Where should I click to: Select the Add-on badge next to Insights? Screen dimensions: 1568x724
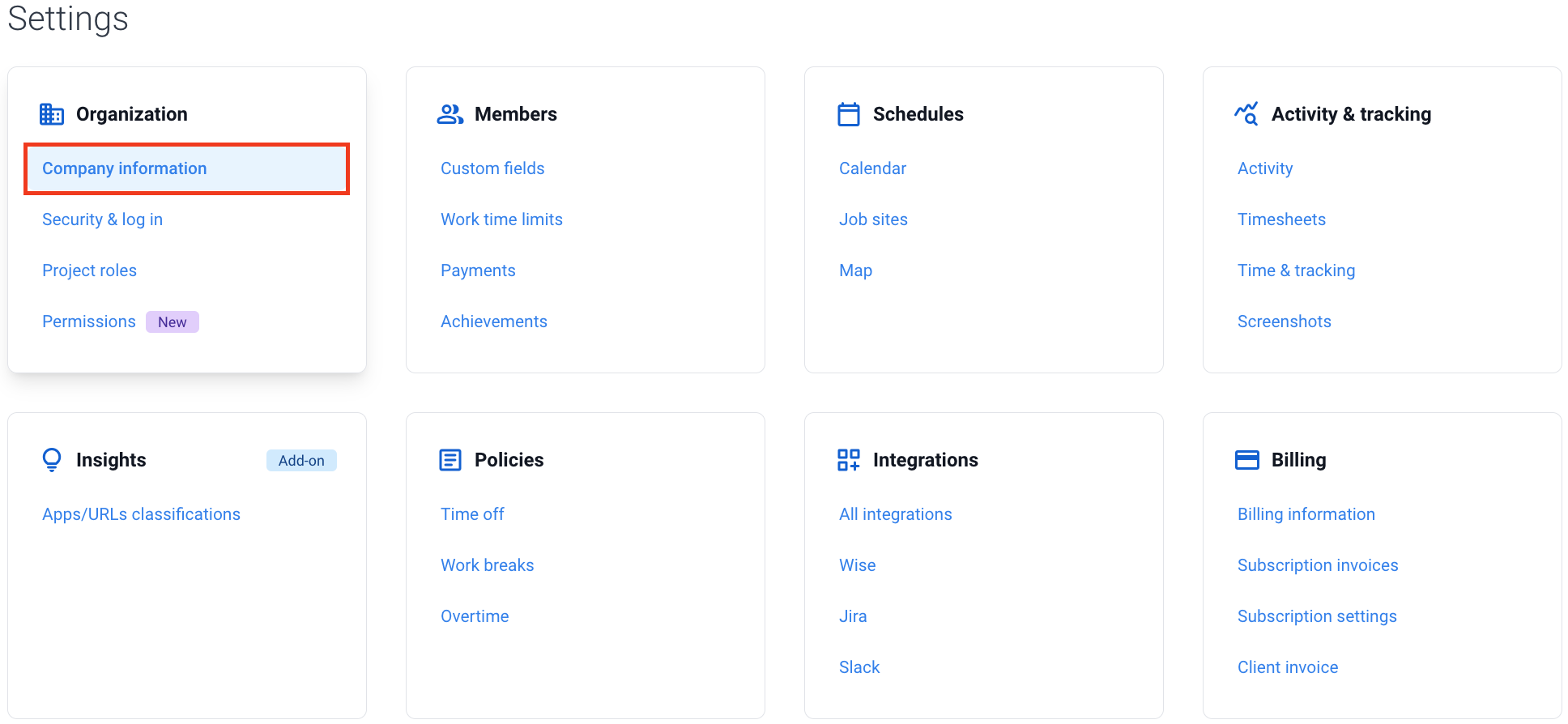coord(301,461)
